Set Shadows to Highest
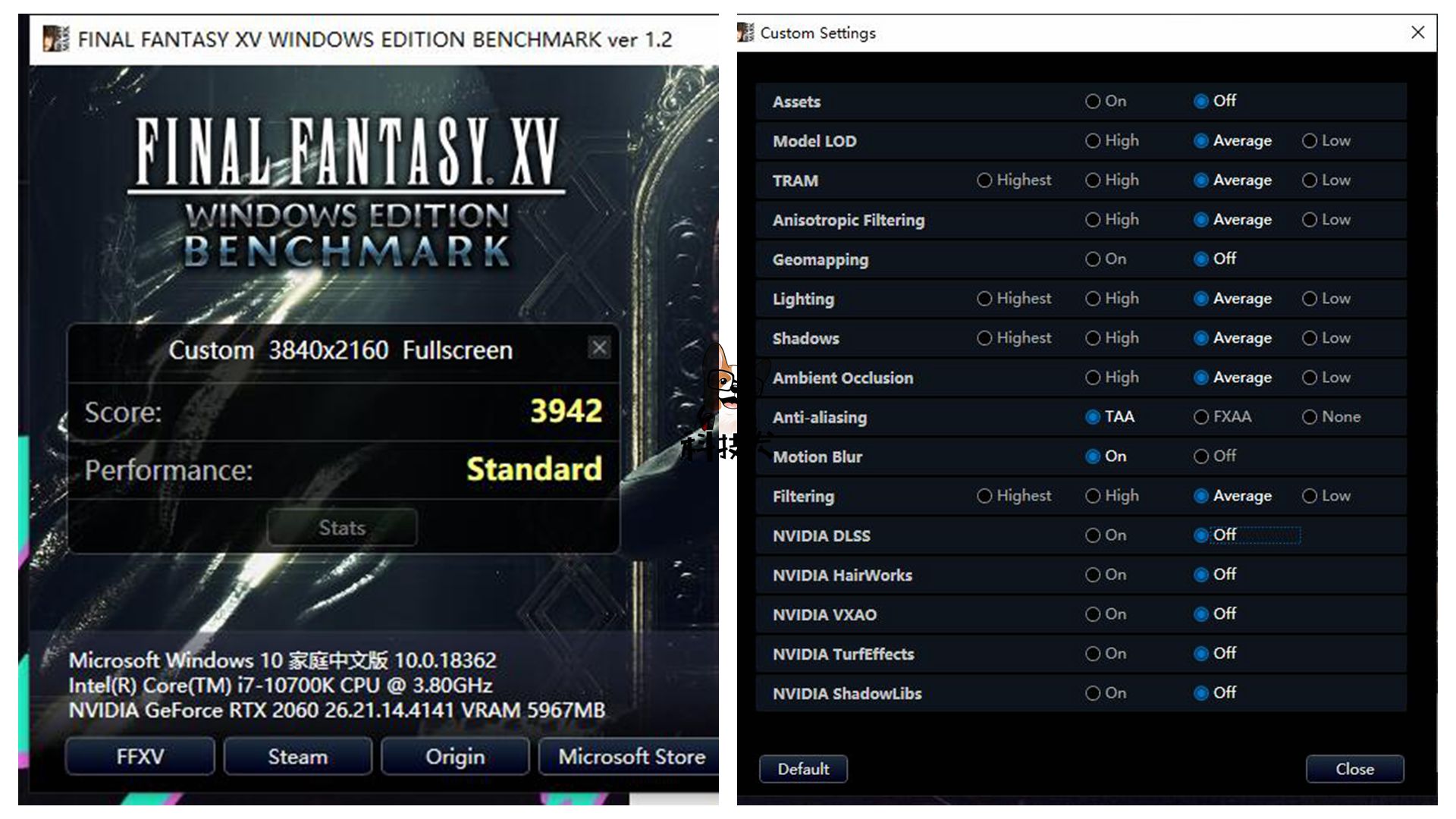This screenshot has height=819, width=1456. coord(984,338)
